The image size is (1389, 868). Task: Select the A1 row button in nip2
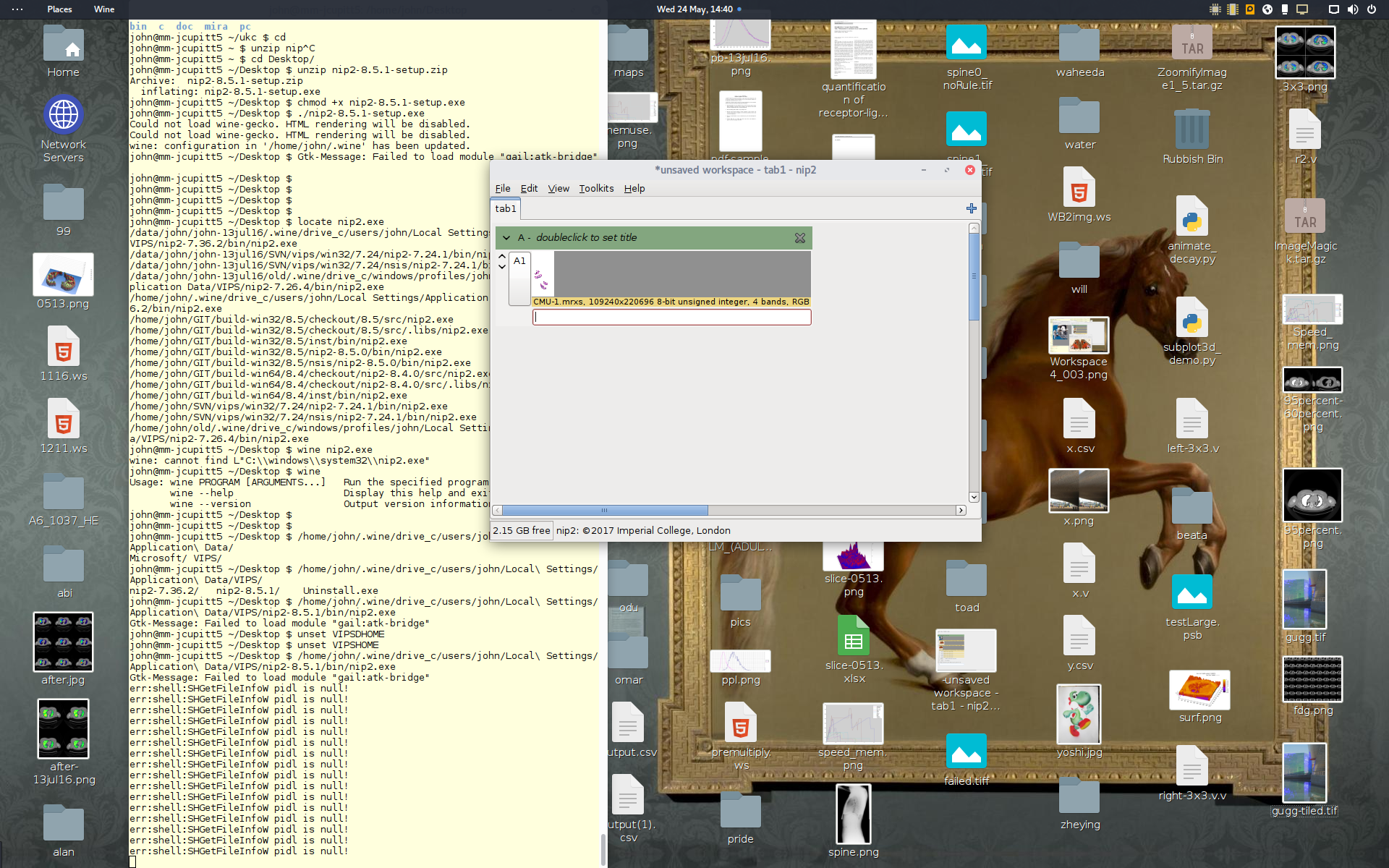click(519, 278)
